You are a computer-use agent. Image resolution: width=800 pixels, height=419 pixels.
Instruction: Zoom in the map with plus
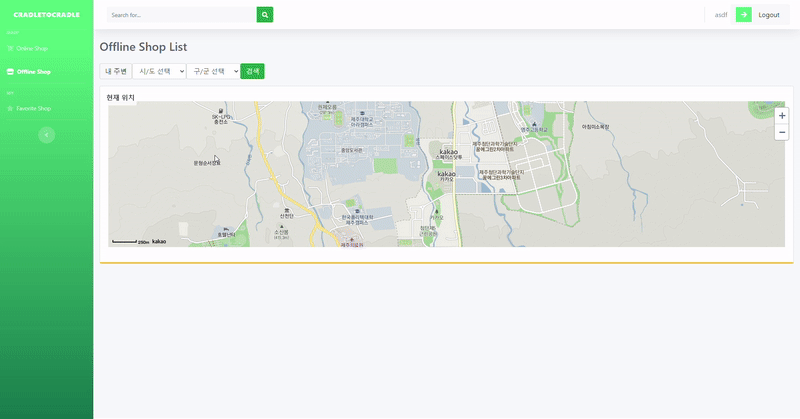point(782,116)
